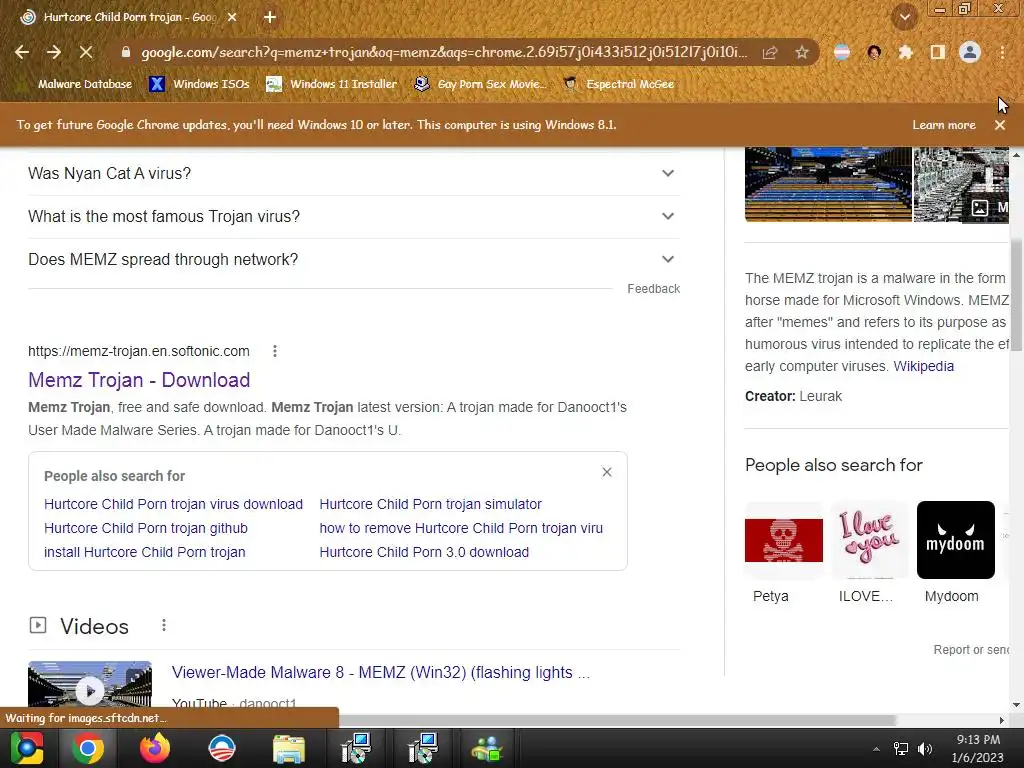Open the Start button on taskbar
This screenshot has width=1024, height=768.
[26, 748]
